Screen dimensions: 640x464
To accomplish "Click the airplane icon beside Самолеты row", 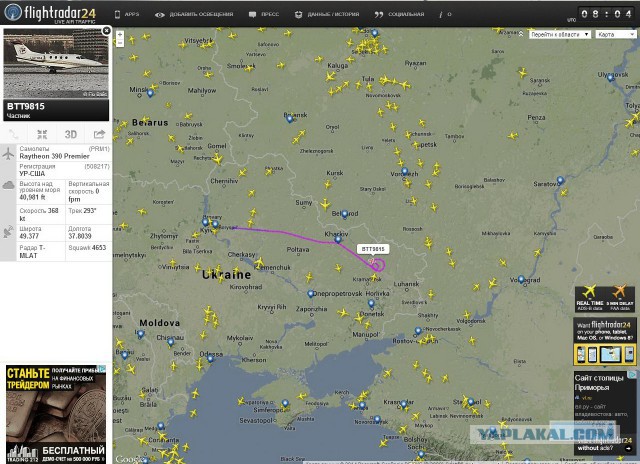I will 8,154.
